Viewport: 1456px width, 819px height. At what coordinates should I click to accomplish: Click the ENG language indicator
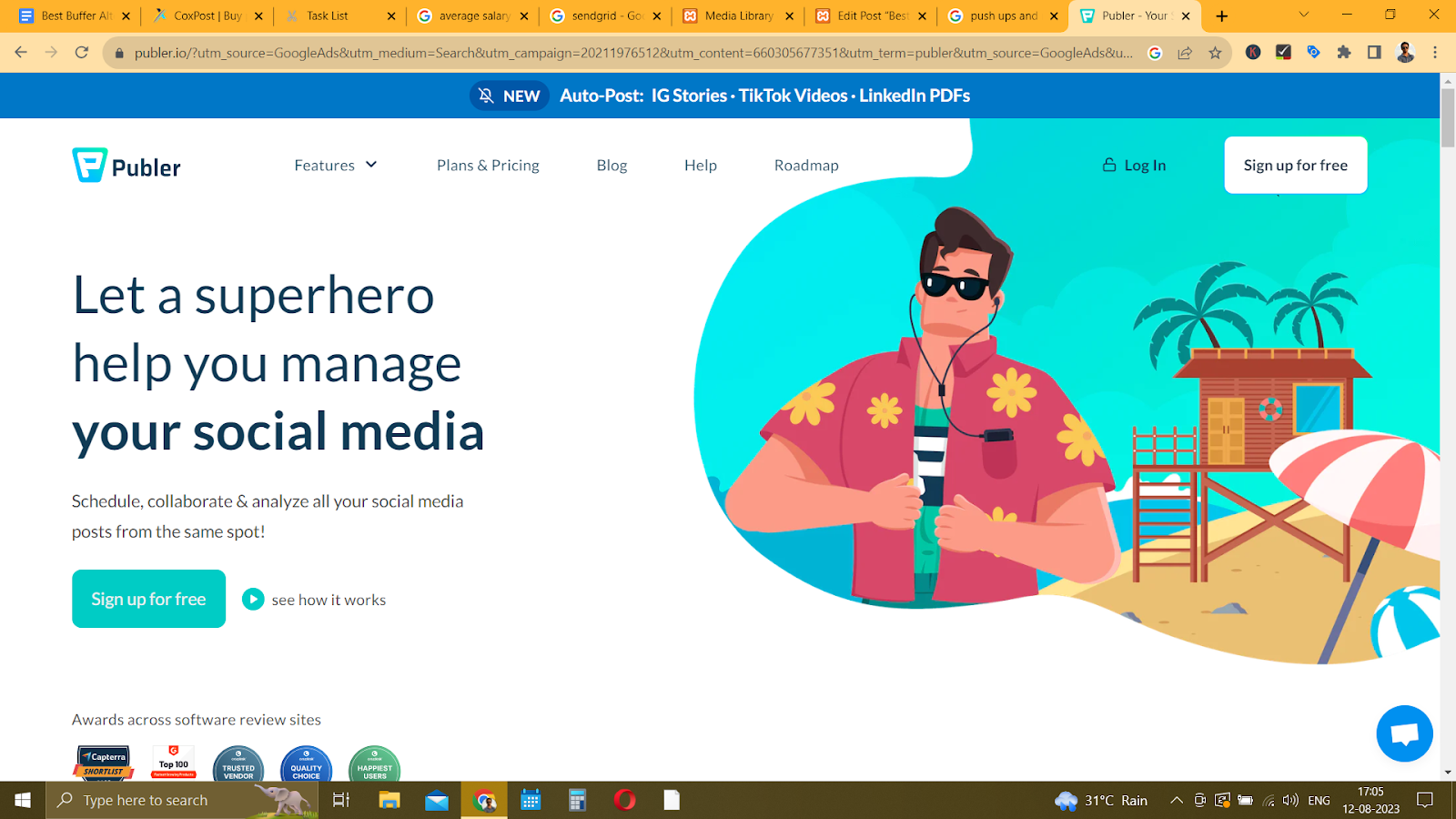pyautogui.click(x=1319, y=800)
